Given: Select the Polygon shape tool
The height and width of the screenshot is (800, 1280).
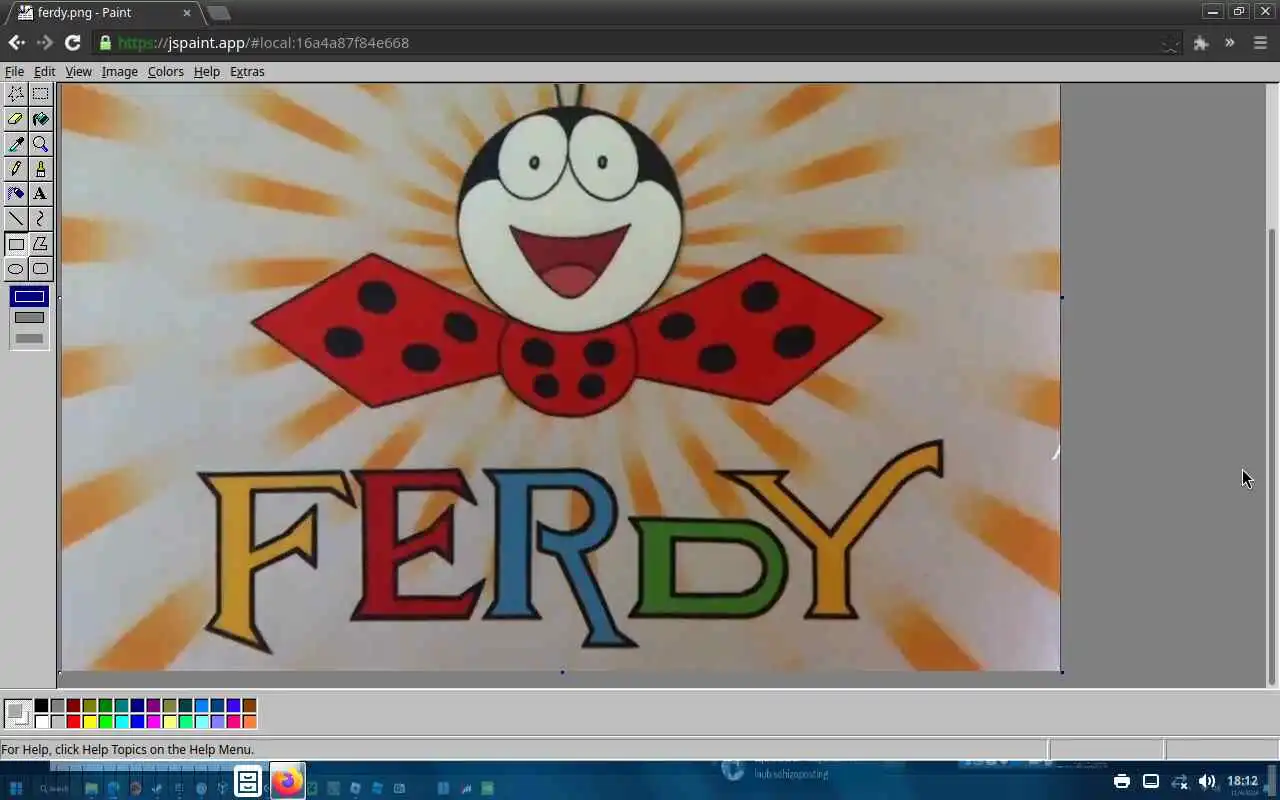Looking at the screenshot, I should click(x=40, y=244).
